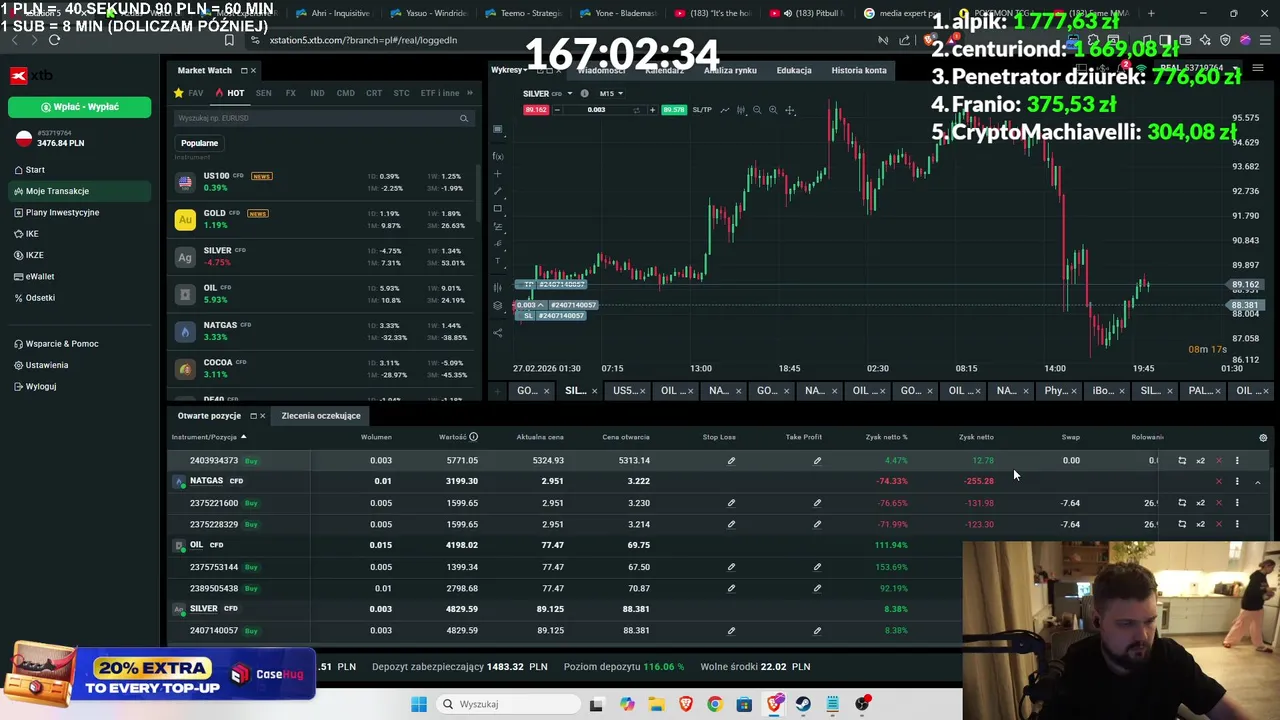Click the chart volume 0.003 field
This screenshot has height=720, width=1280.
tap(597, 110)
